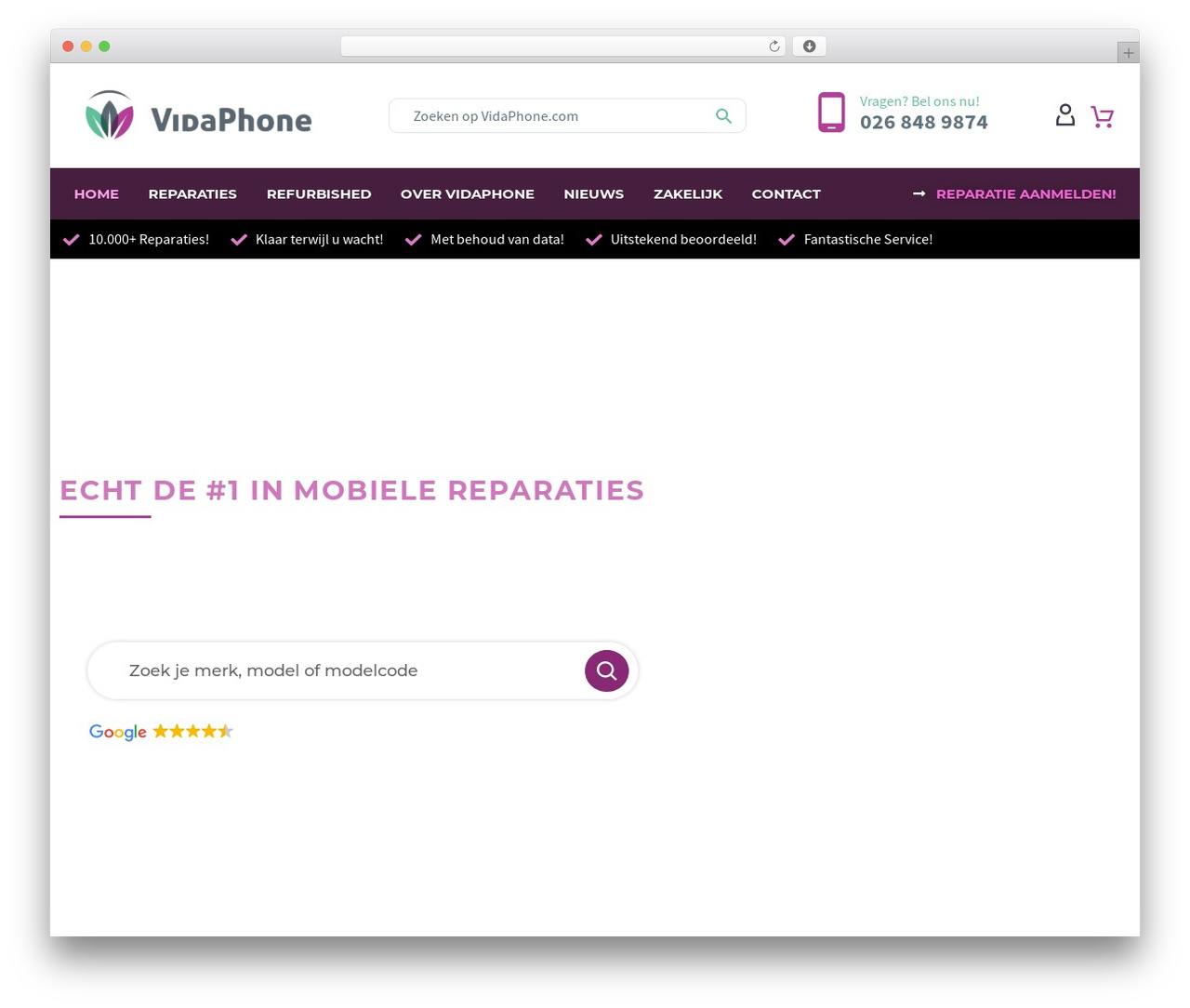1190x1008 pixels.
Task: Click phone number 026 848 9874
Action: click(924, 123)
